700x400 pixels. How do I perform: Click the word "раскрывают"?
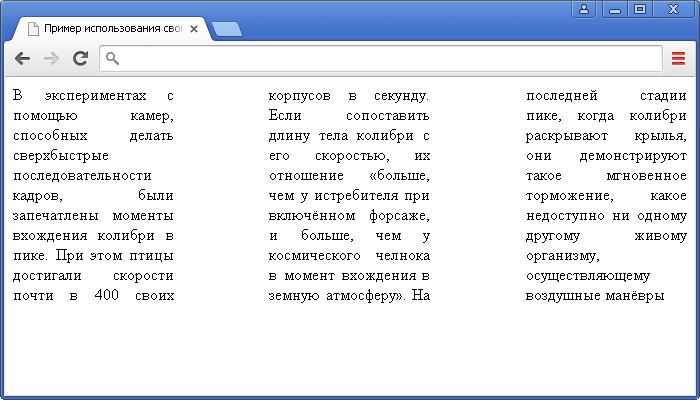pos(567,136)
